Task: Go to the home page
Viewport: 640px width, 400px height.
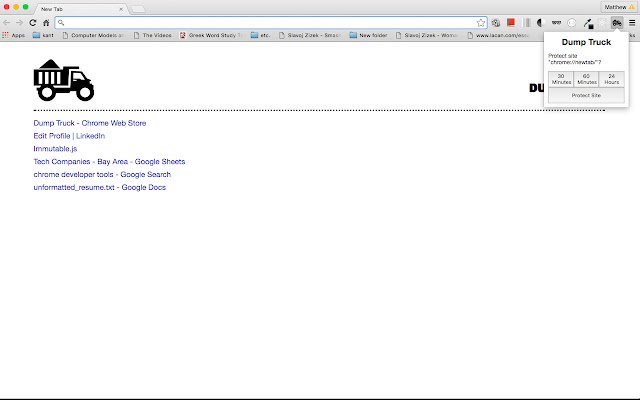Action: (46, 23)
